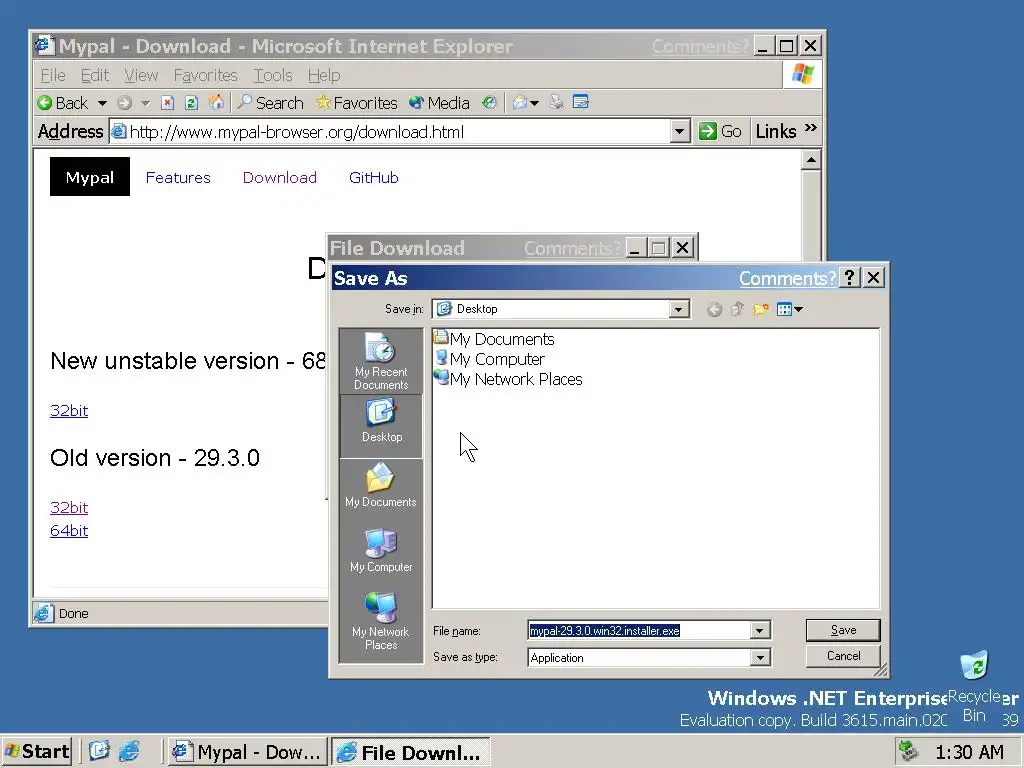Select My Recent Documents in places bar
This screenshot has width=1024, height=768.
pyautogui.click(x=381, y=361)
